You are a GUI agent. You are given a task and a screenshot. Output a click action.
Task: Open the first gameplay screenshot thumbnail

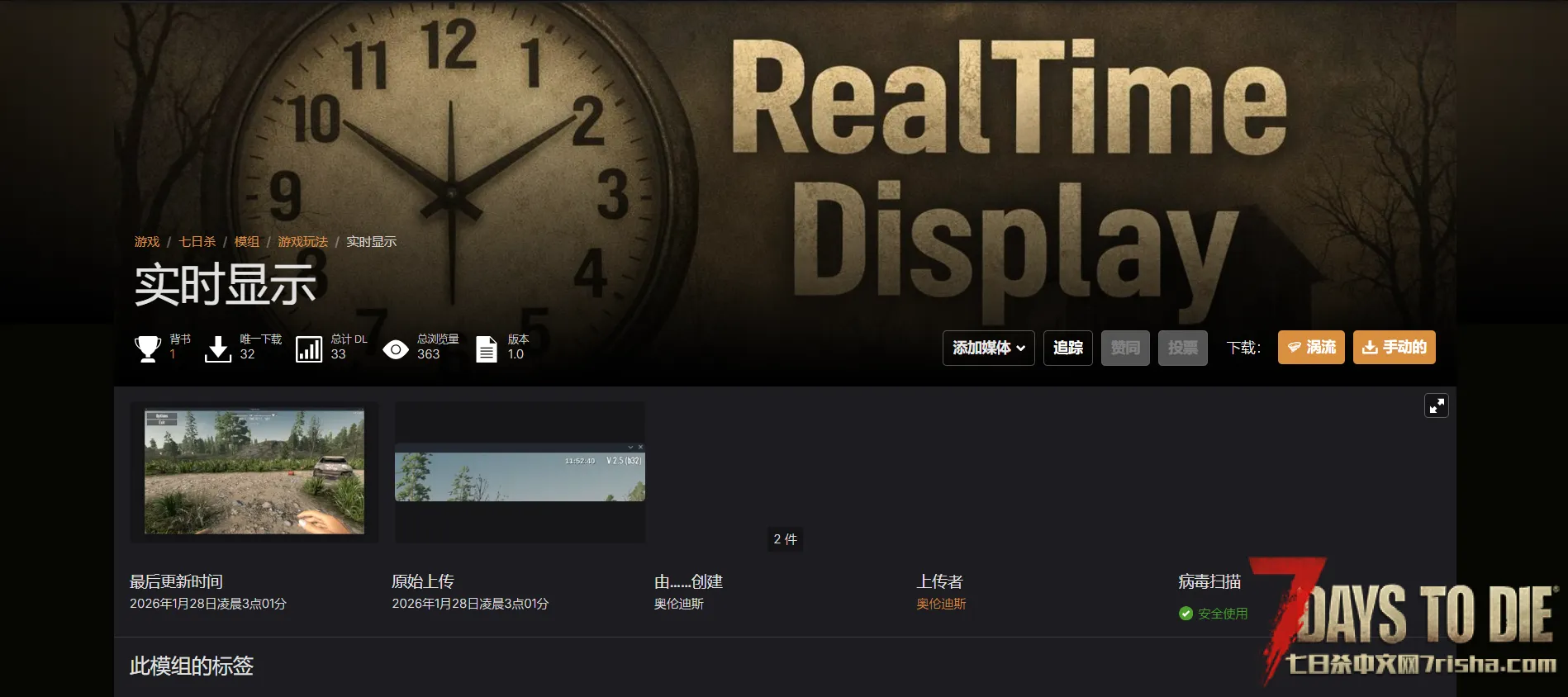[254, 472]
